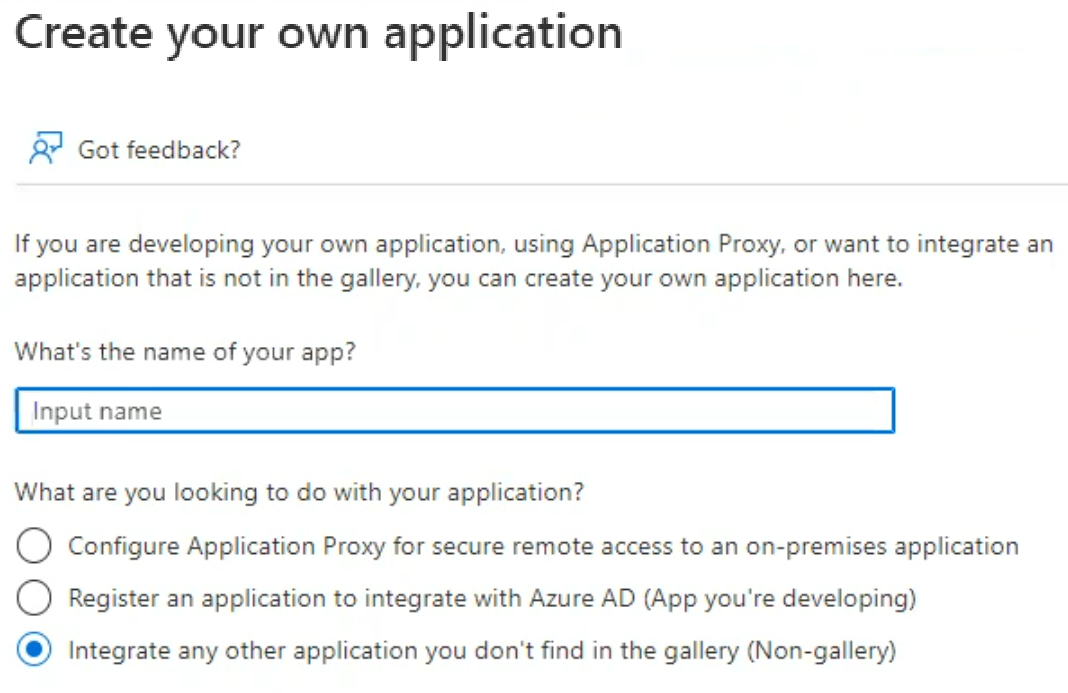The image size is (1068, 693).
Task: Click the divider line below Got feedback?
Action: (541, 184)
